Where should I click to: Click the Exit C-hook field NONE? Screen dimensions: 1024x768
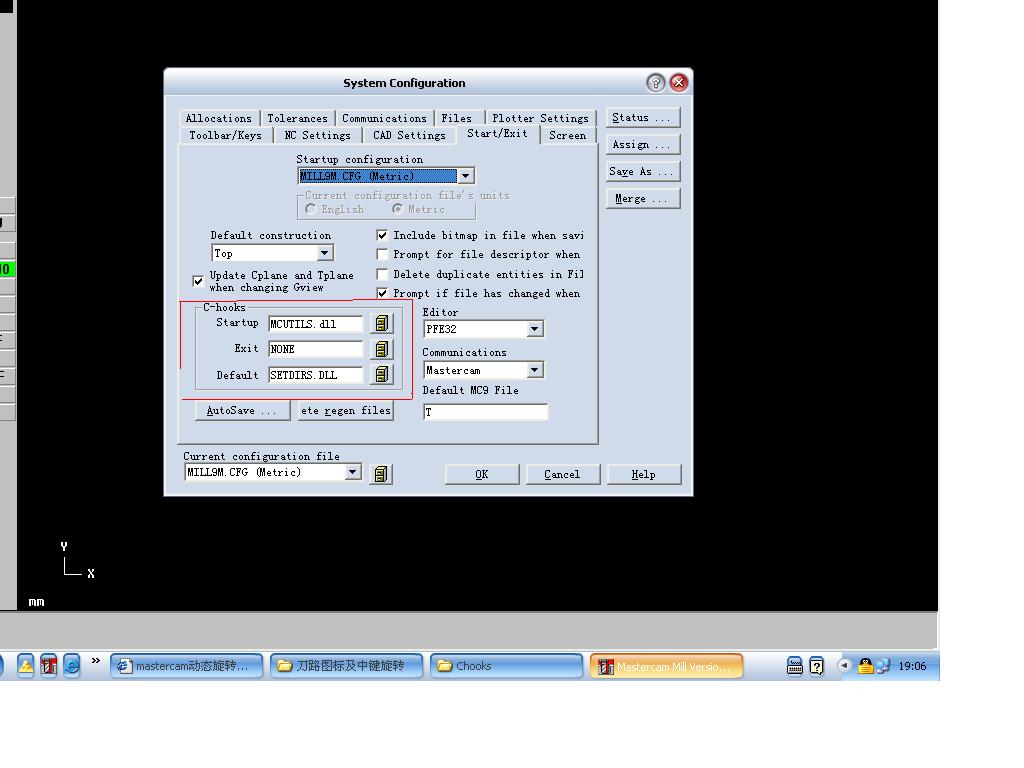coord(315,349)
